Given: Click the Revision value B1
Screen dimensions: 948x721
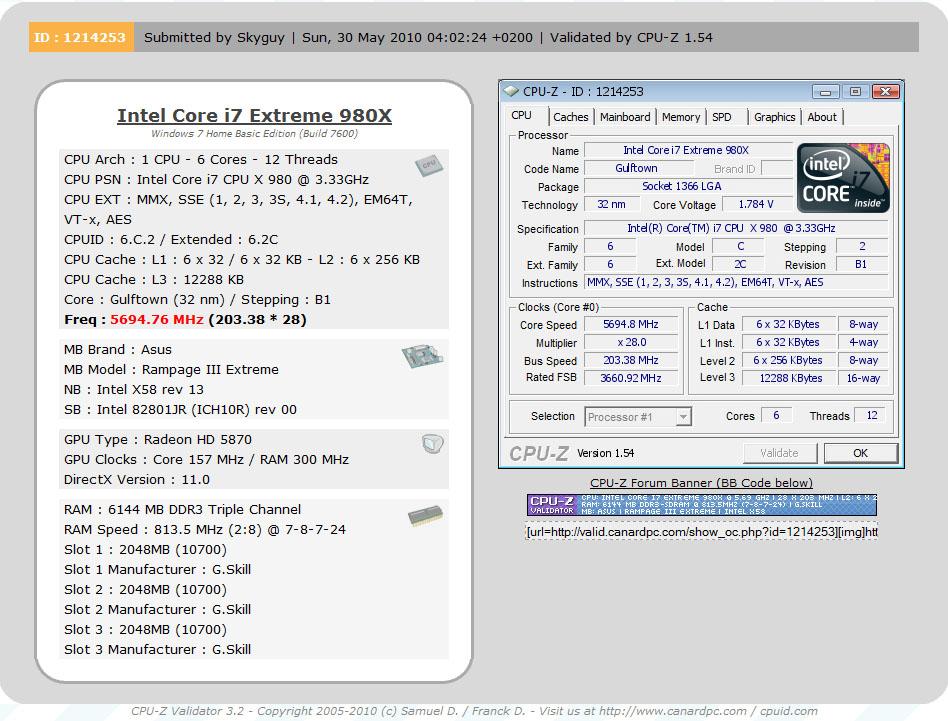Looking at the screenshot, I should [862, 264].
